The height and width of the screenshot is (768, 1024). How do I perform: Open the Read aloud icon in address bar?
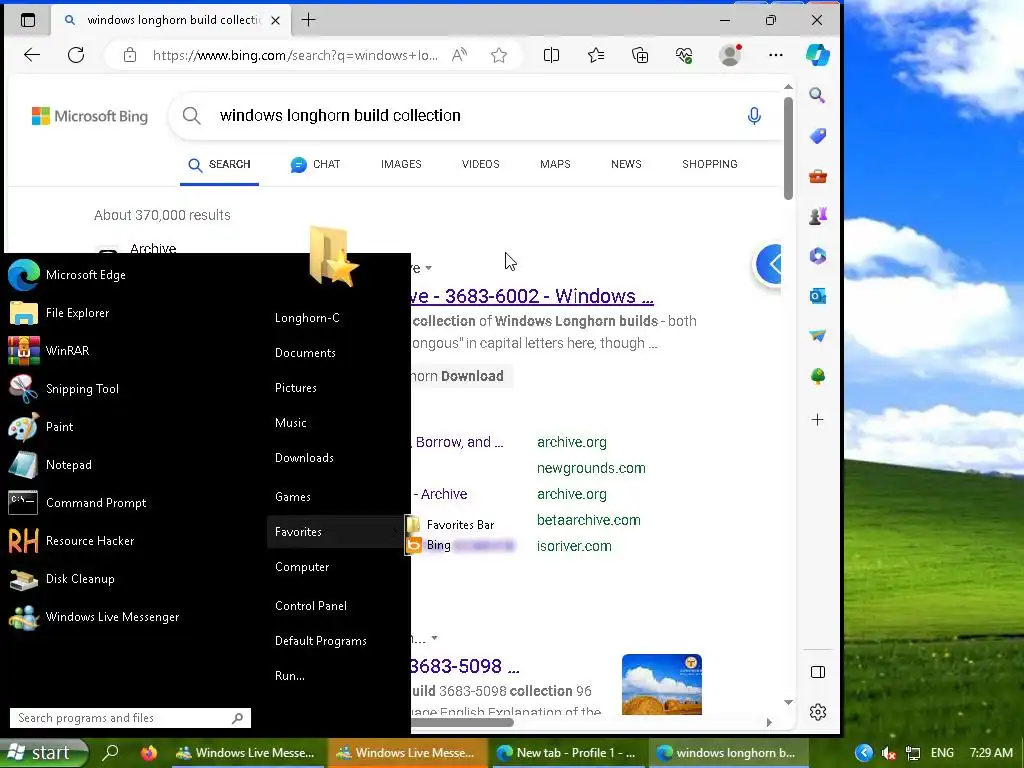tap(460, 56)
